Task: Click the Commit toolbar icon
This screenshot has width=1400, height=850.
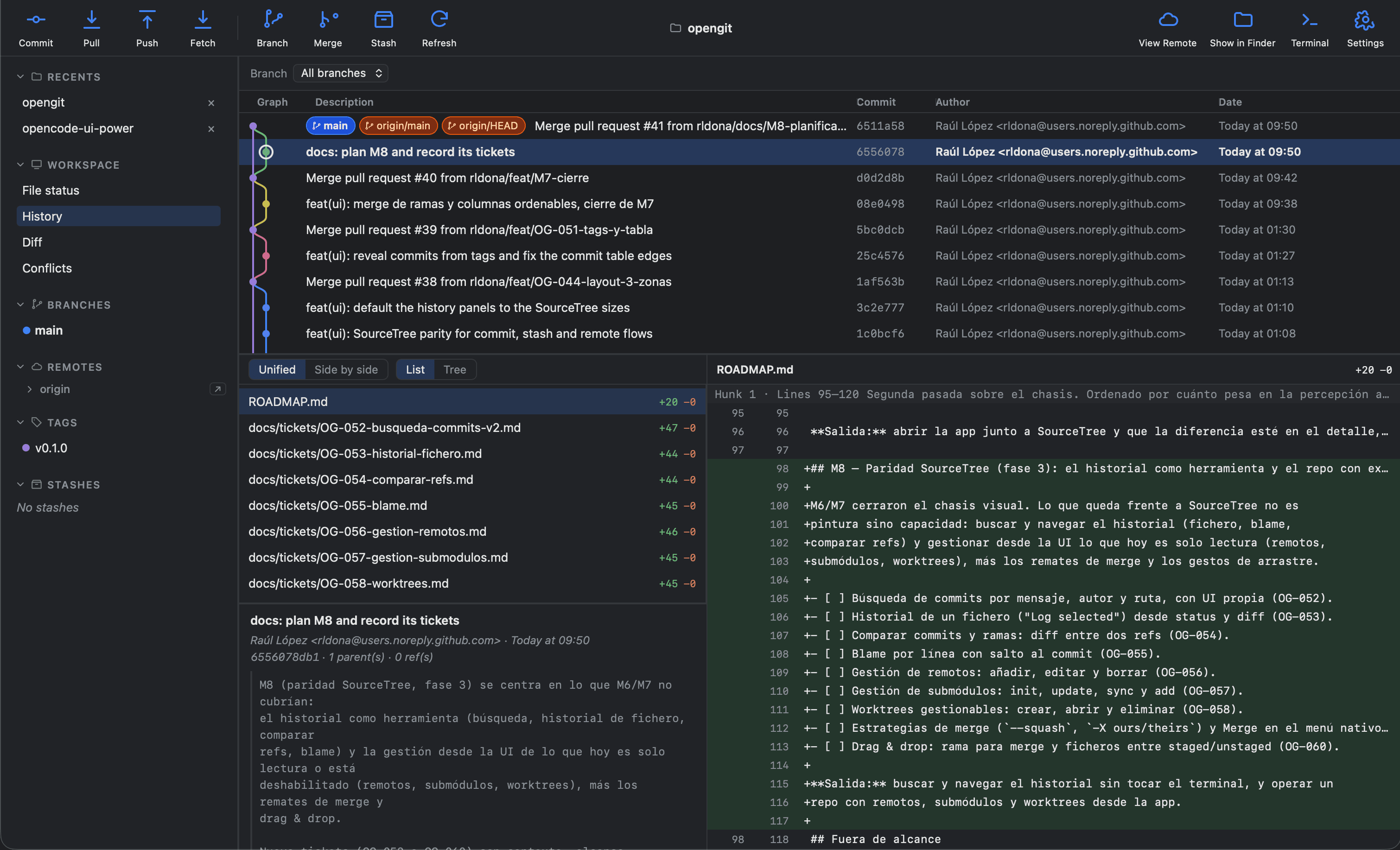Action: pyautogui.click(x=36, y=20)
